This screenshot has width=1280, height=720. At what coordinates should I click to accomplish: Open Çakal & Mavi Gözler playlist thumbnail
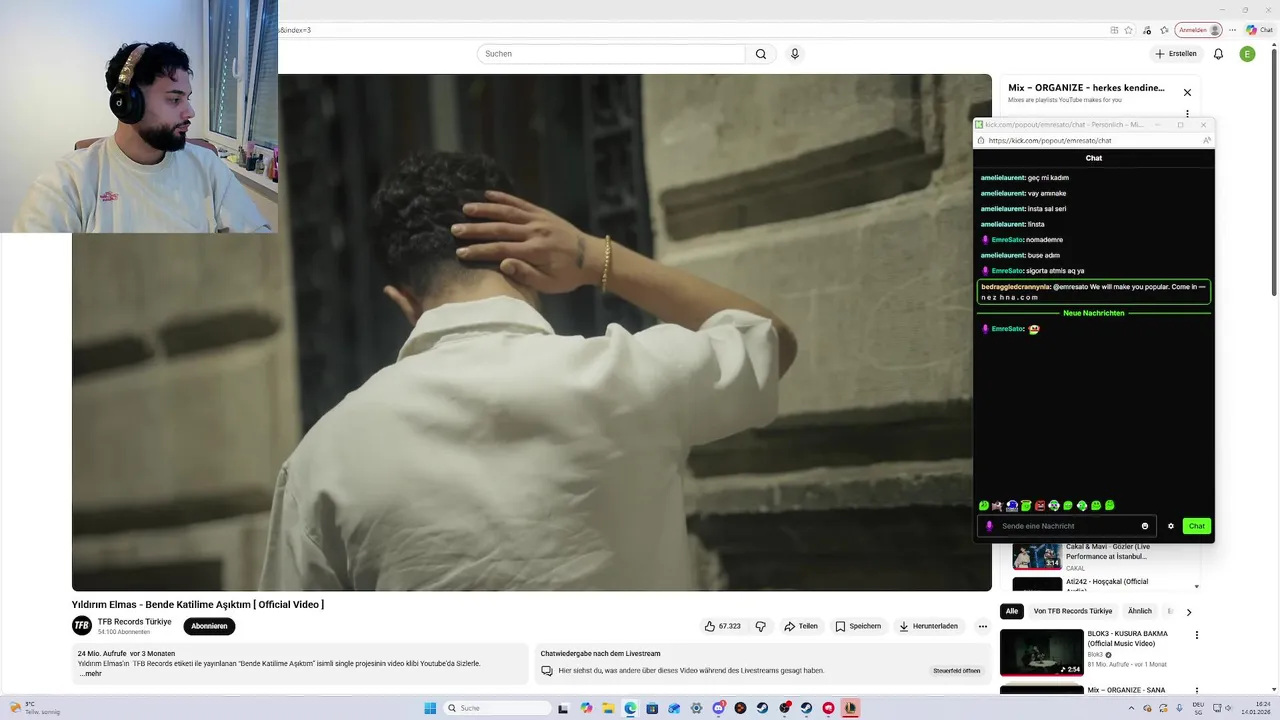tap(1037, 556)
